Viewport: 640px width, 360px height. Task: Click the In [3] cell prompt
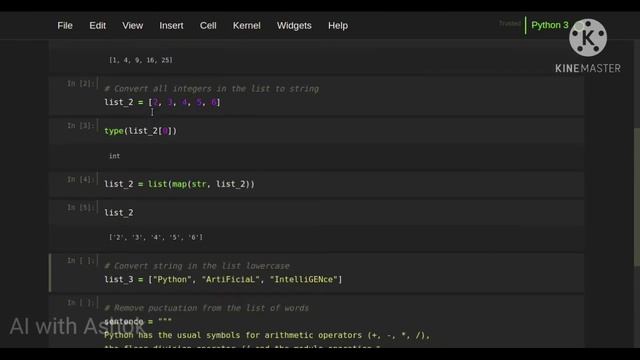pos(82,126)
